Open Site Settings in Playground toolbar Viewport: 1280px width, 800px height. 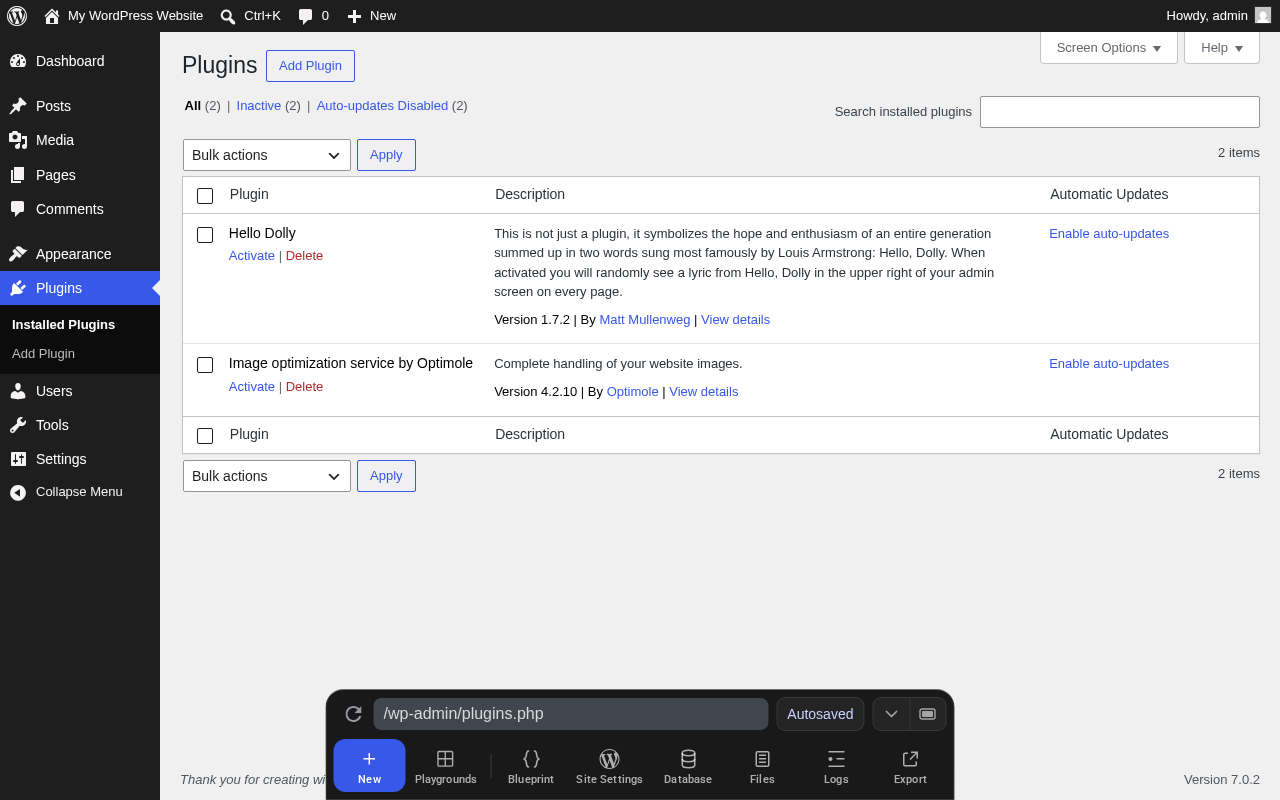tap(609, 766)
